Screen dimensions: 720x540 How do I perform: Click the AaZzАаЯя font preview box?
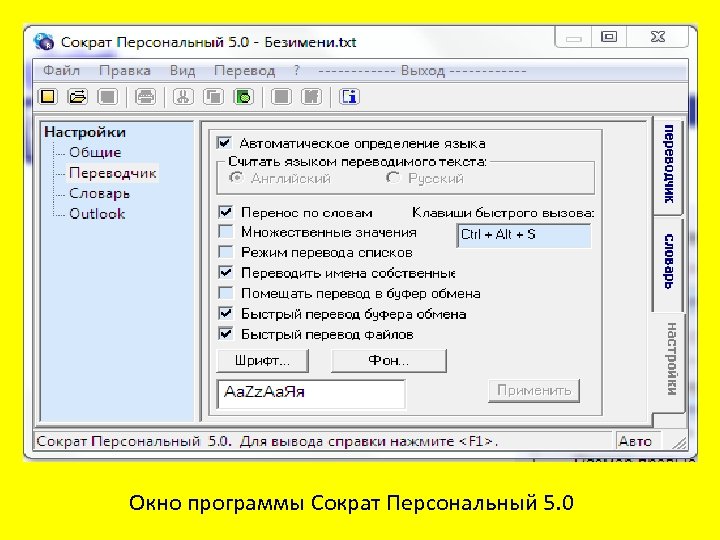pyautogui.click(x=311, y=394)
